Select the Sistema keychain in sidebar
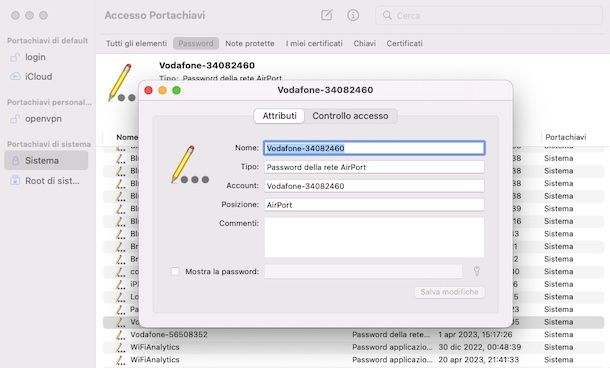610x368 pixels. [46, 160]
